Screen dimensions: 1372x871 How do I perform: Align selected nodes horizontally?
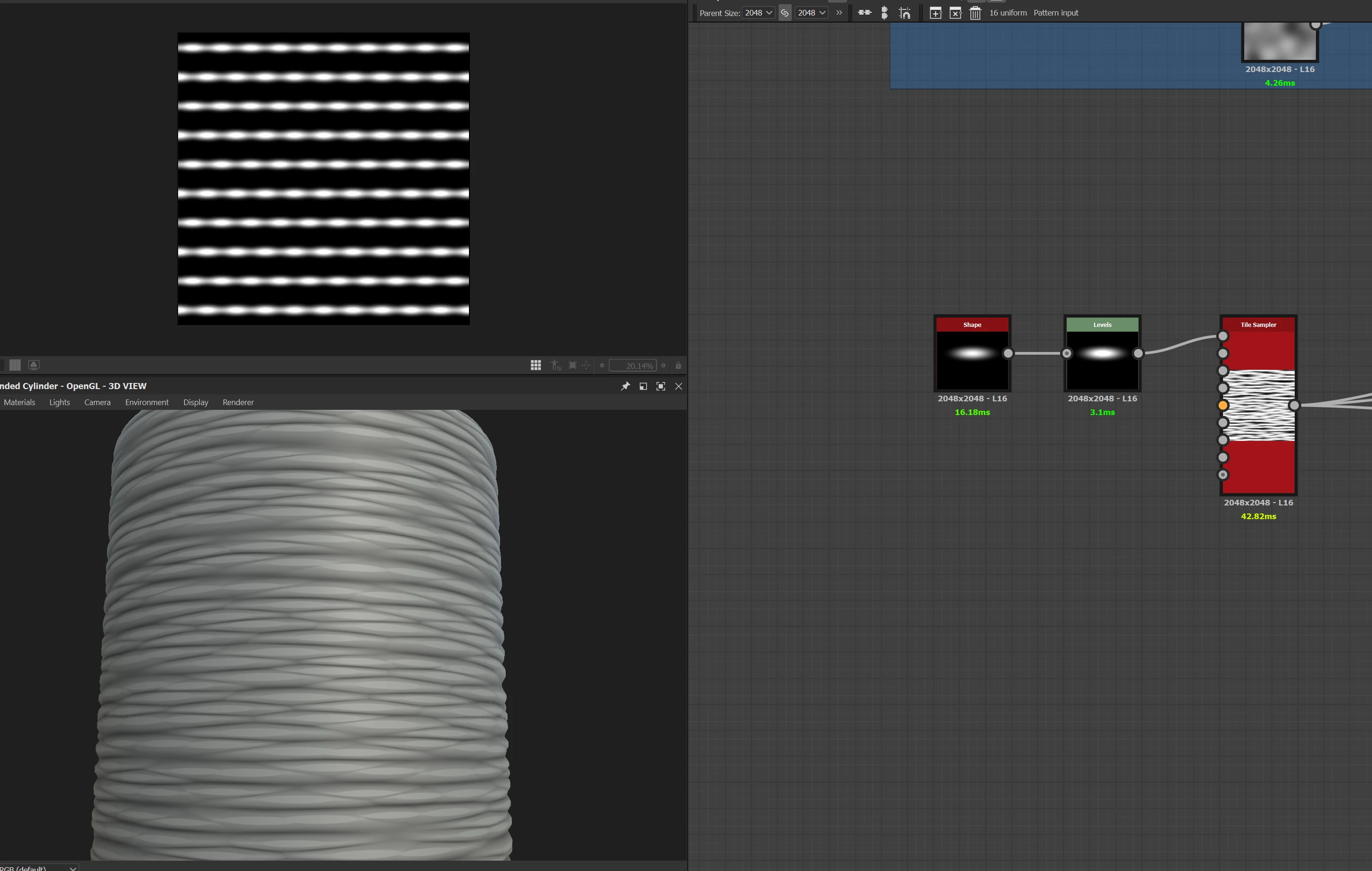point(864,13)
